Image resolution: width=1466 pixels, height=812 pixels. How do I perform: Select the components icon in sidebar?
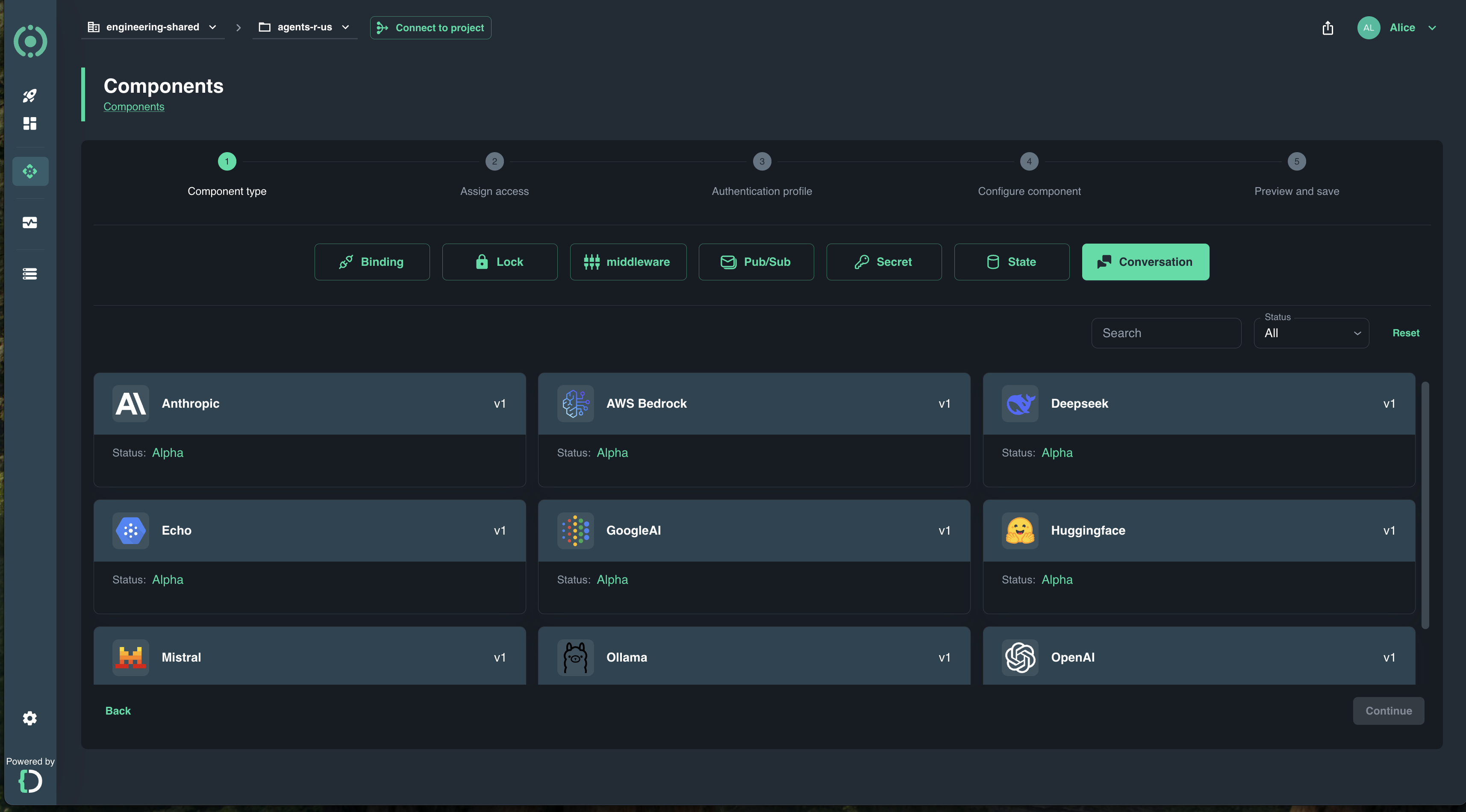(x=30, y=171)
